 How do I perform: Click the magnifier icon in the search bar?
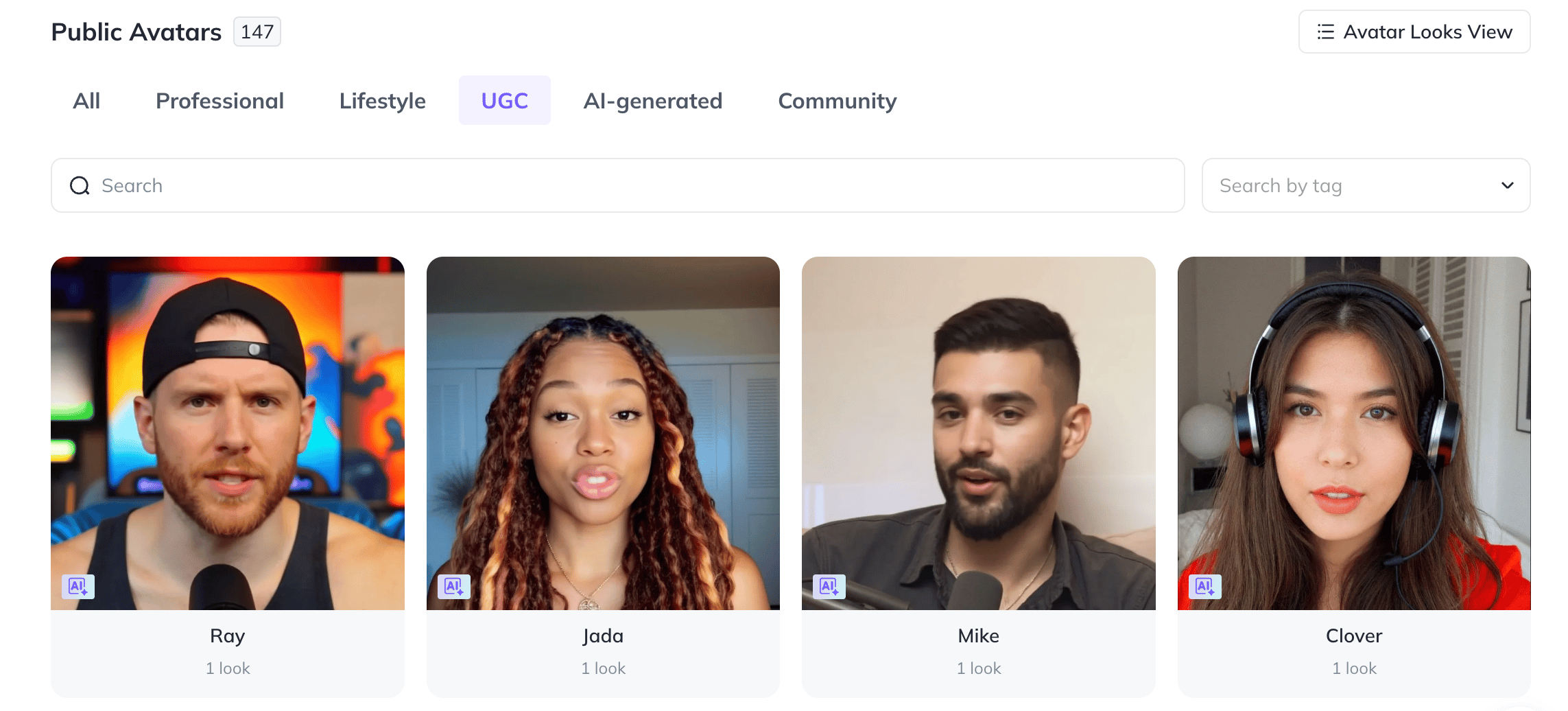pyautogui.click(x=80, y=185)
